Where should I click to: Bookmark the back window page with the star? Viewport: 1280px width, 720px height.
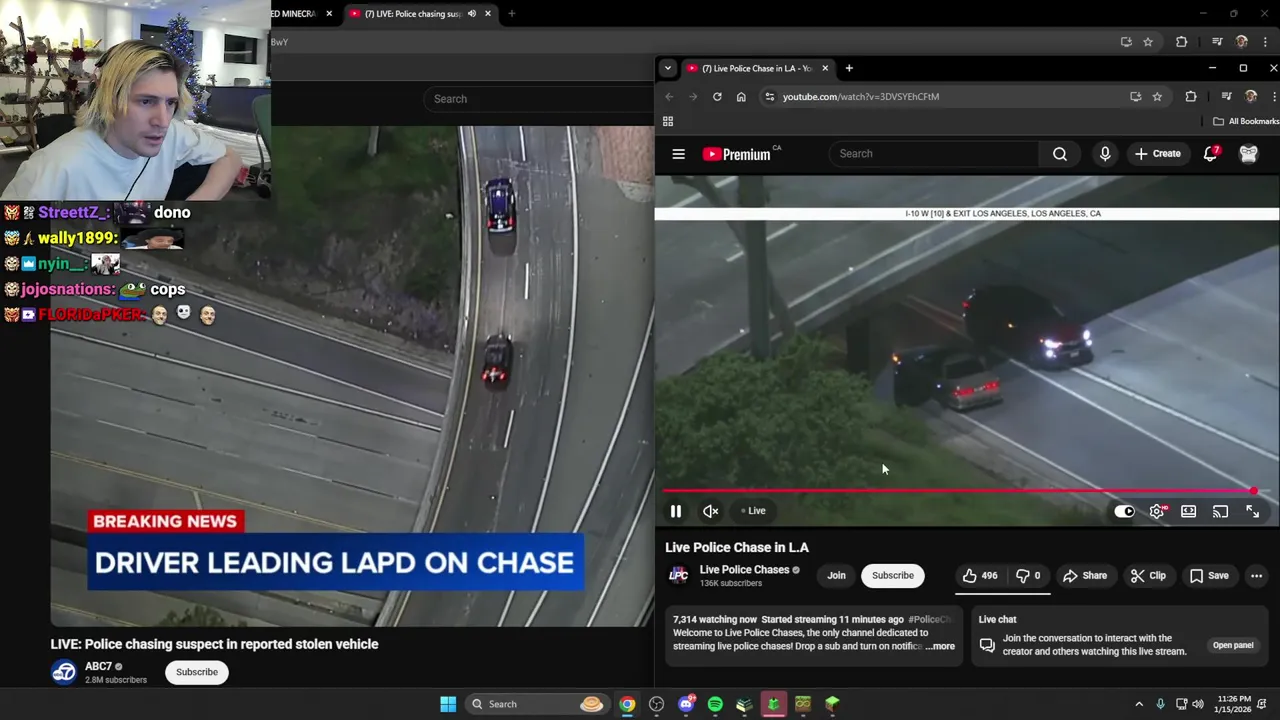coord(1148,42)
